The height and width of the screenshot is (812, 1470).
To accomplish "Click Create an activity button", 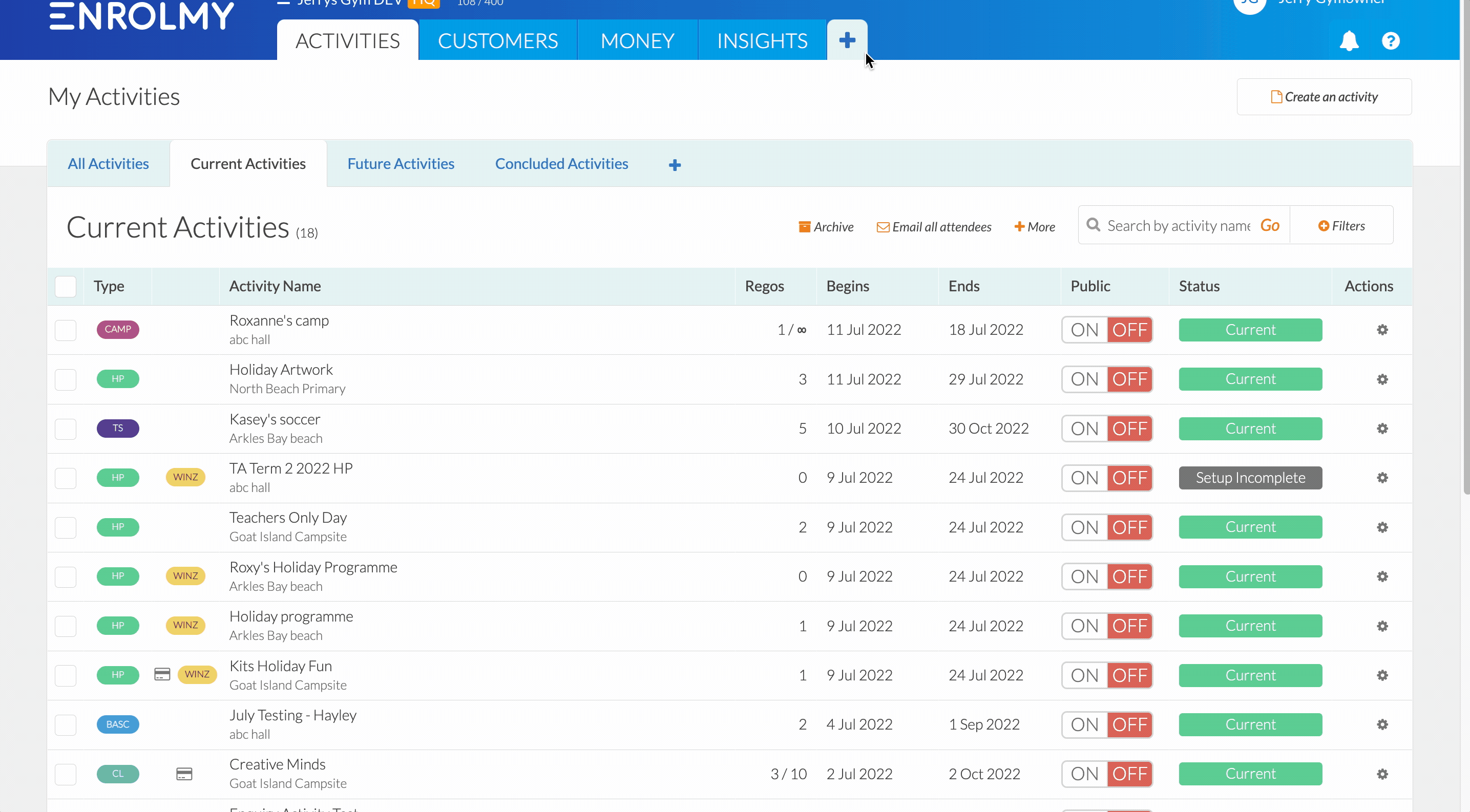I will [x=1324, y=97].
